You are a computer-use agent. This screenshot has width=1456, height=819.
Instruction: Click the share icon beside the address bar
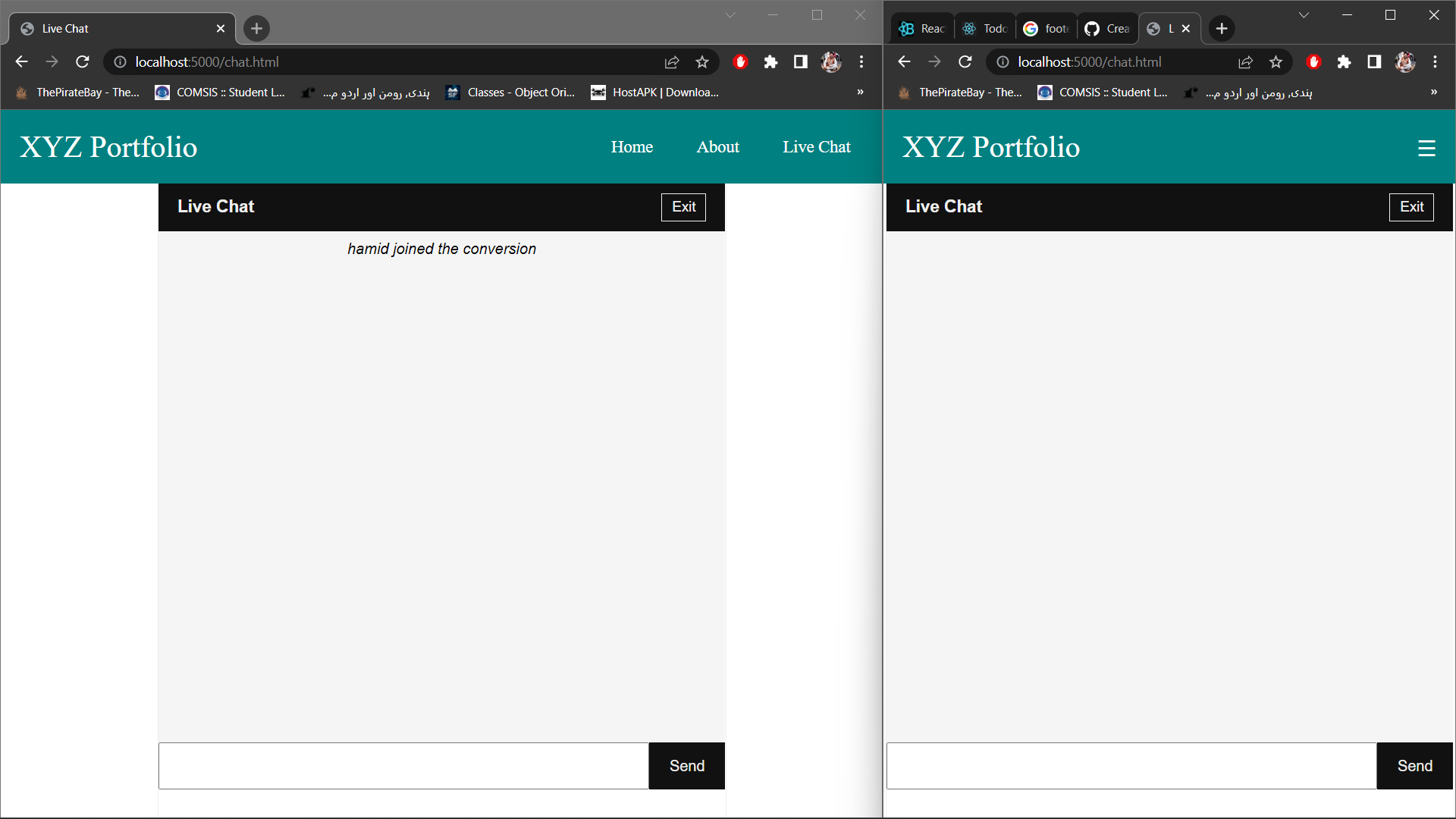(x=672, y=62)
